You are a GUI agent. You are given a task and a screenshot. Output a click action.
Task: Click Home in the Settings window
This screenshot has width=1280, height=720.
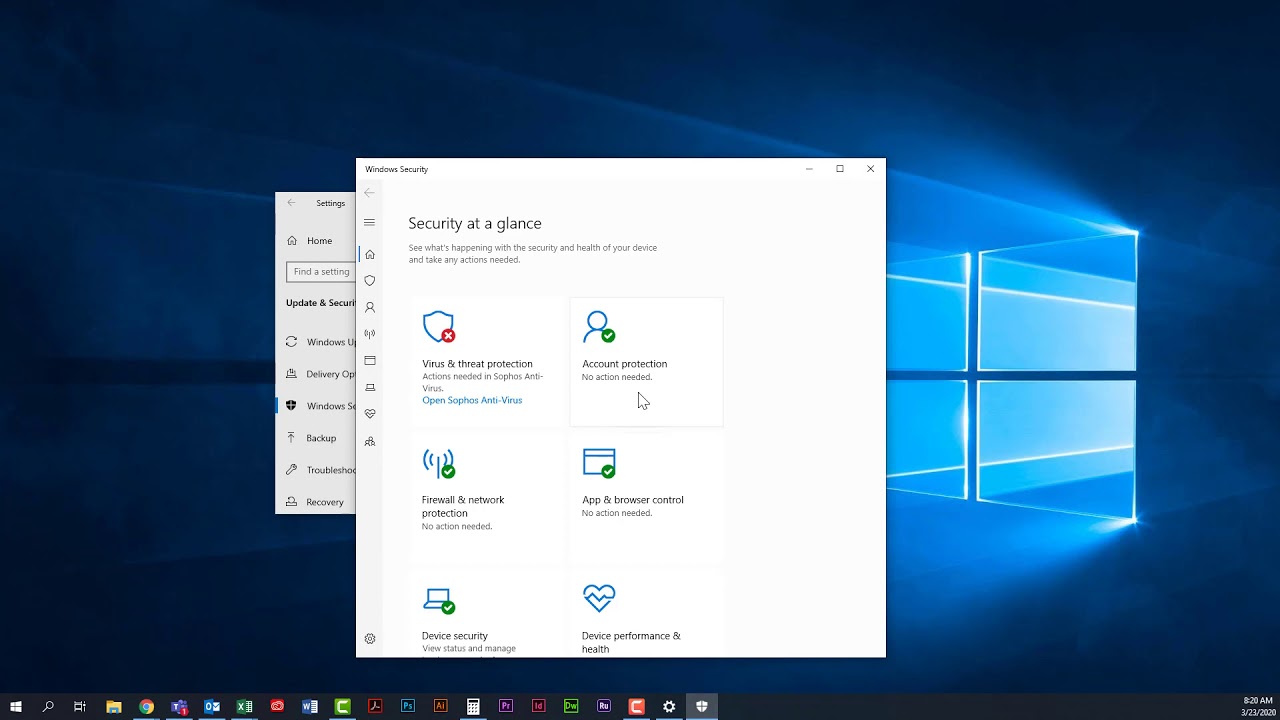[315, 240]
